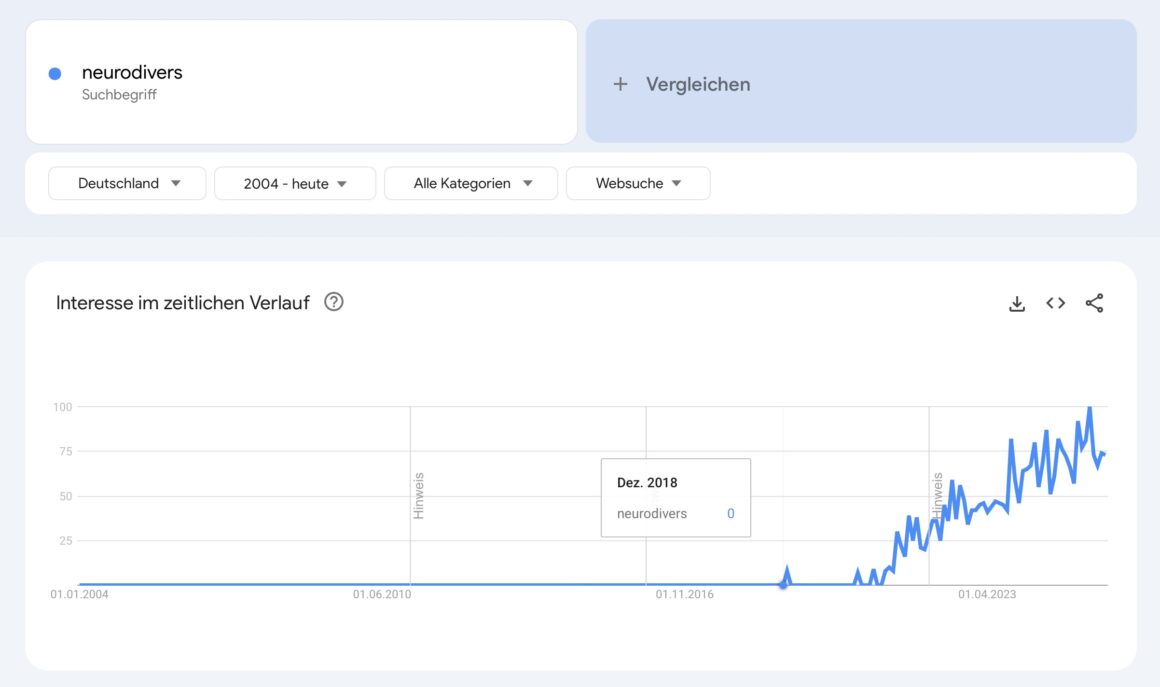1160x687 pixels.
Task: Open the Websuche search type dropdown
Action: pos(638,183)
